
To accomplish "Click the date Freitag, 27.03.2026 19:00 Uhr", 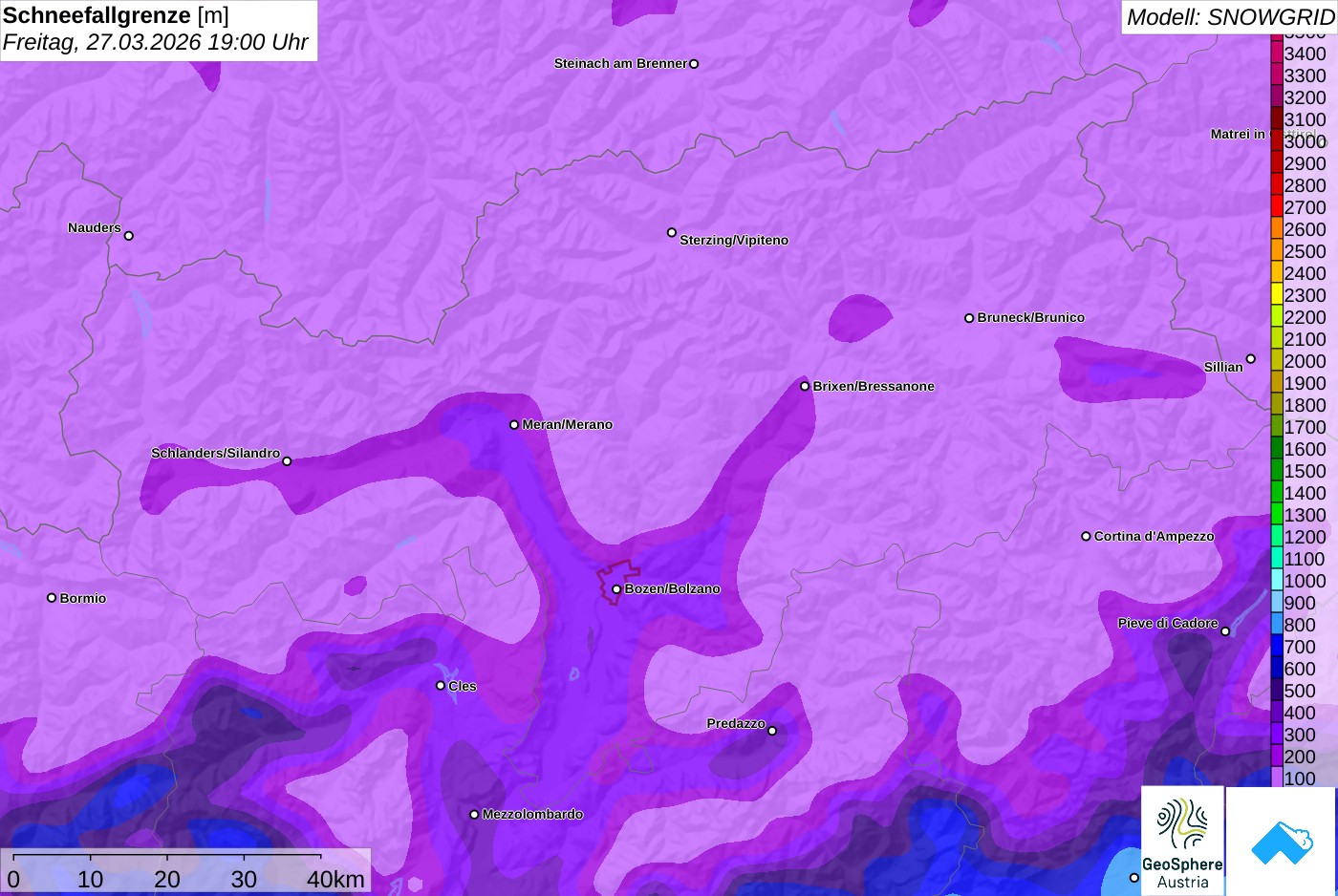I will click(155, 42).
